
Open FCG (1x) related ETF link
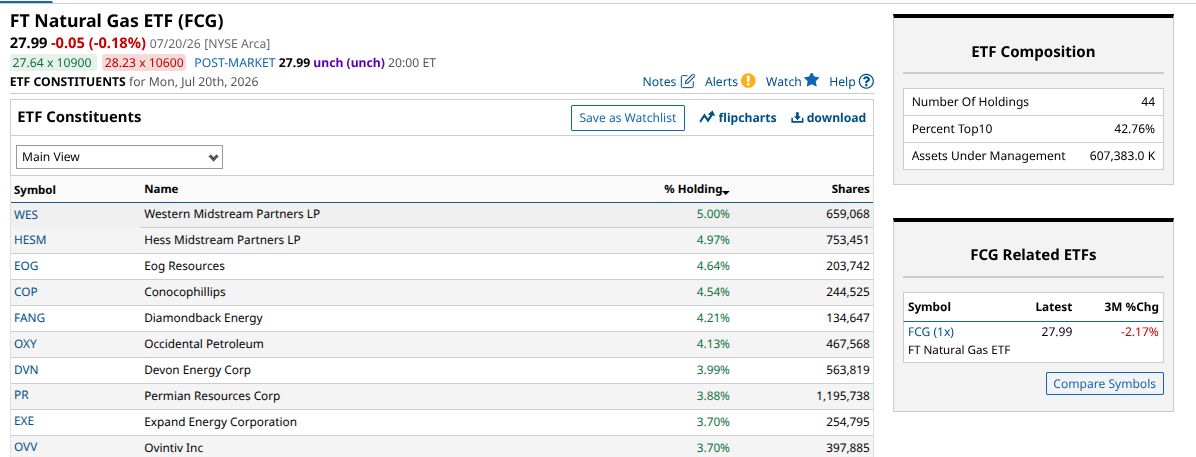931,331
